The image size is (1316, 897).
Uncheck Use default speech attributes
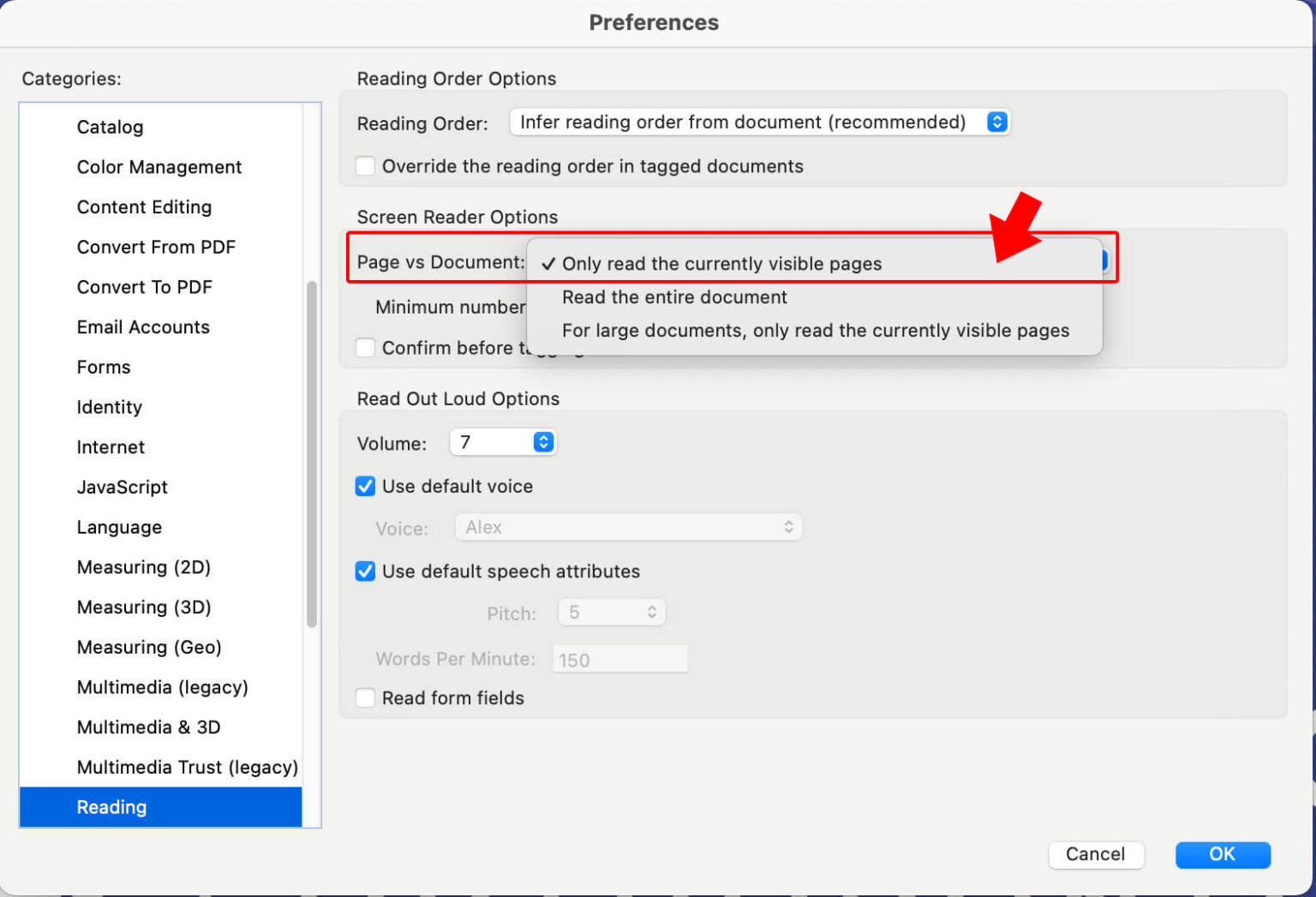365,571
